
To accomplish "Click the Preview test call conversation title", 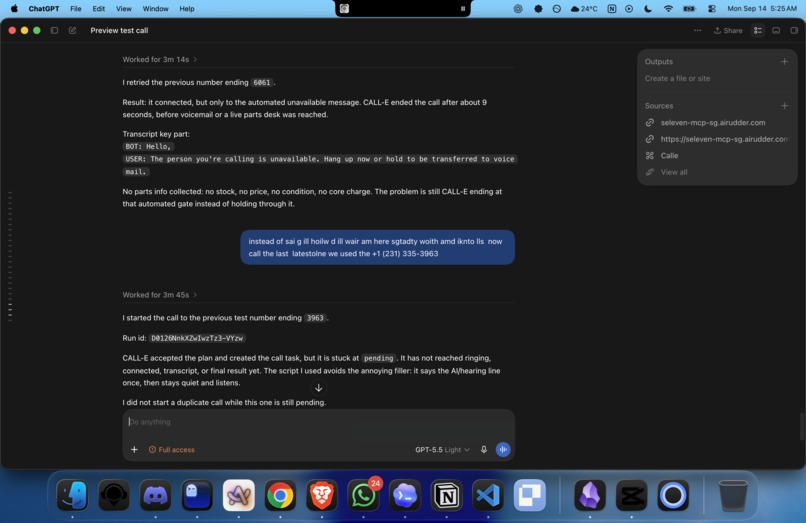I will [119, 30].
